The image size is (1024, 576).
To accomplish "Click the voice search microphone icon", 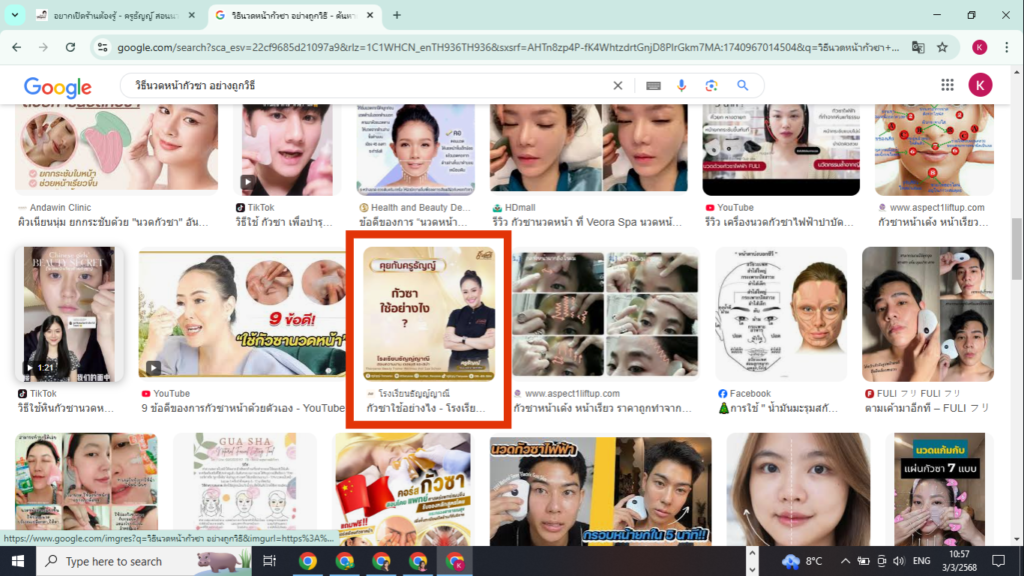I will [681, 86].
